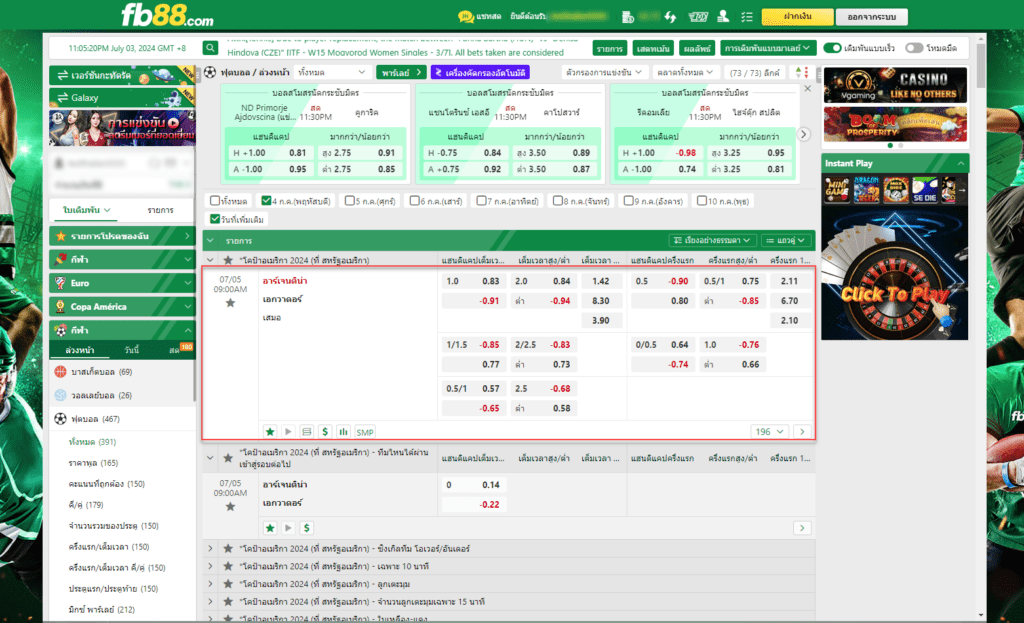Open the Malay odds type dropdown
Screen dimensions: 1024x623
click(767, 48)
